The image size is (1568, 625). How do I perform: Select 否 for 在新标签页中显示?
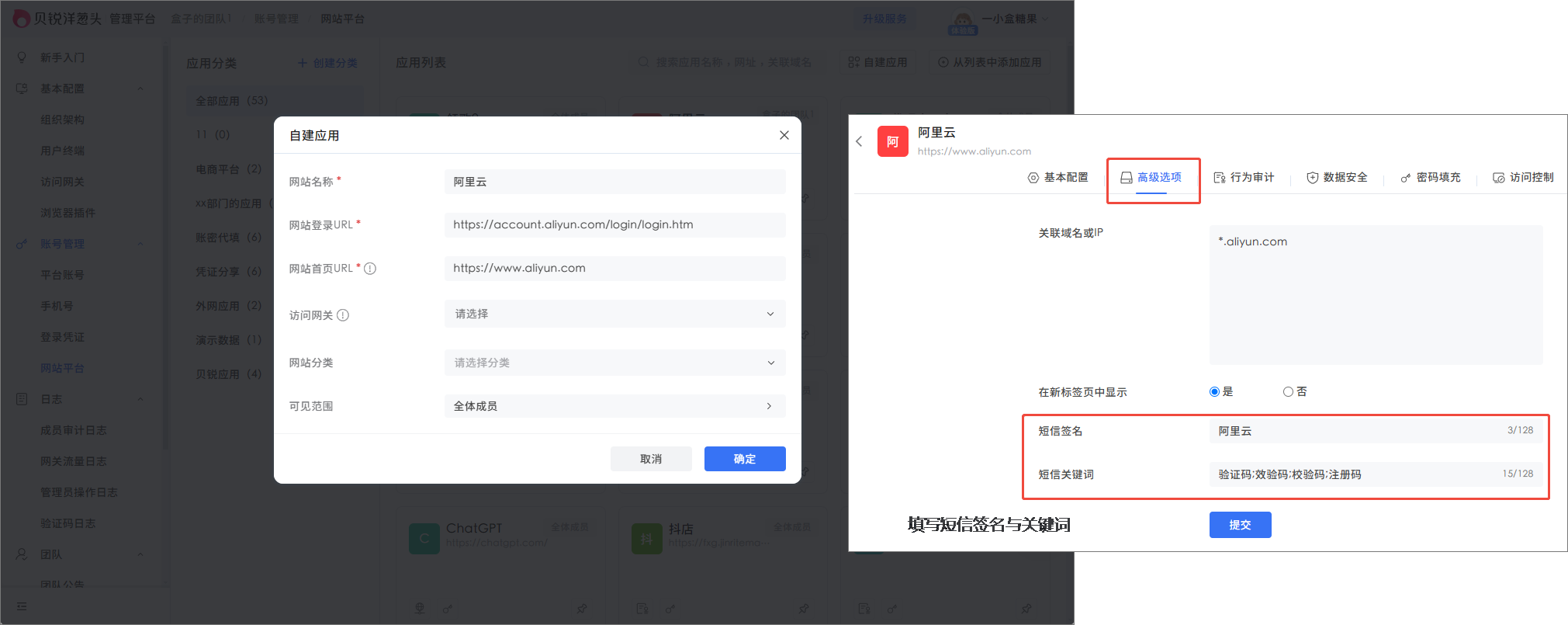pos(1288,392)
